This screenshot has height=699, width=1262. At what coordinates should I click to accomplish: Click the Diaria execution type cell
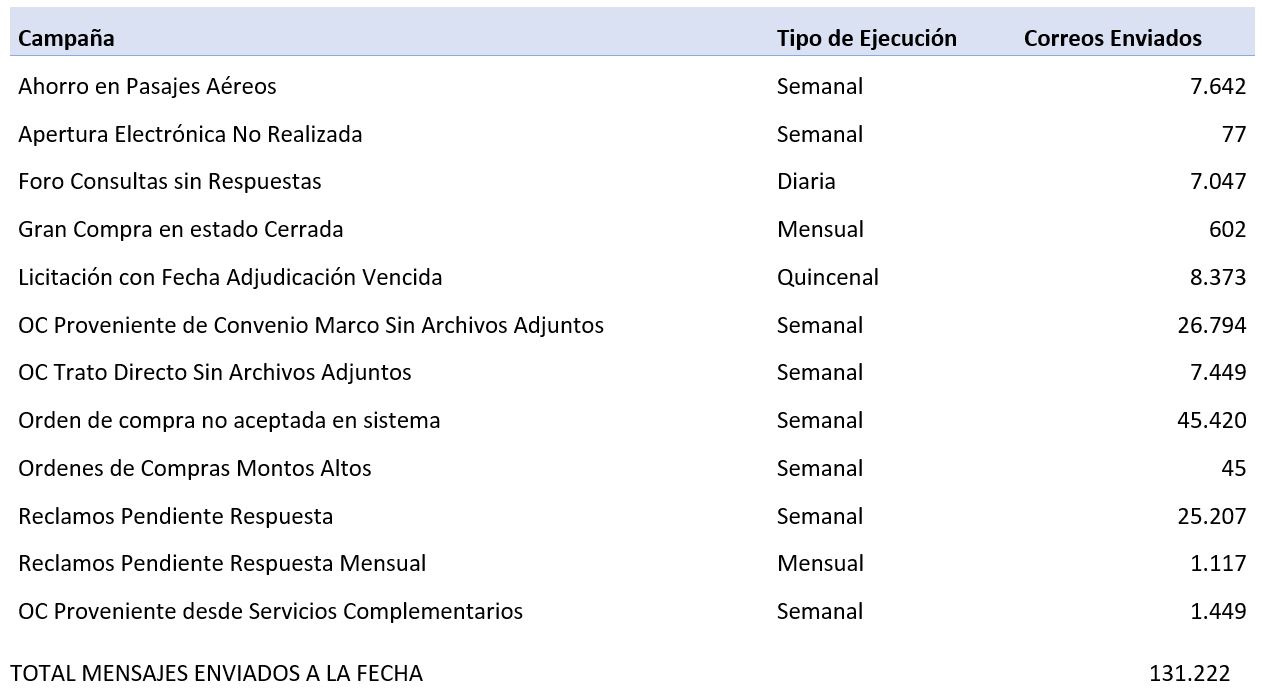[x=806, y=181]
